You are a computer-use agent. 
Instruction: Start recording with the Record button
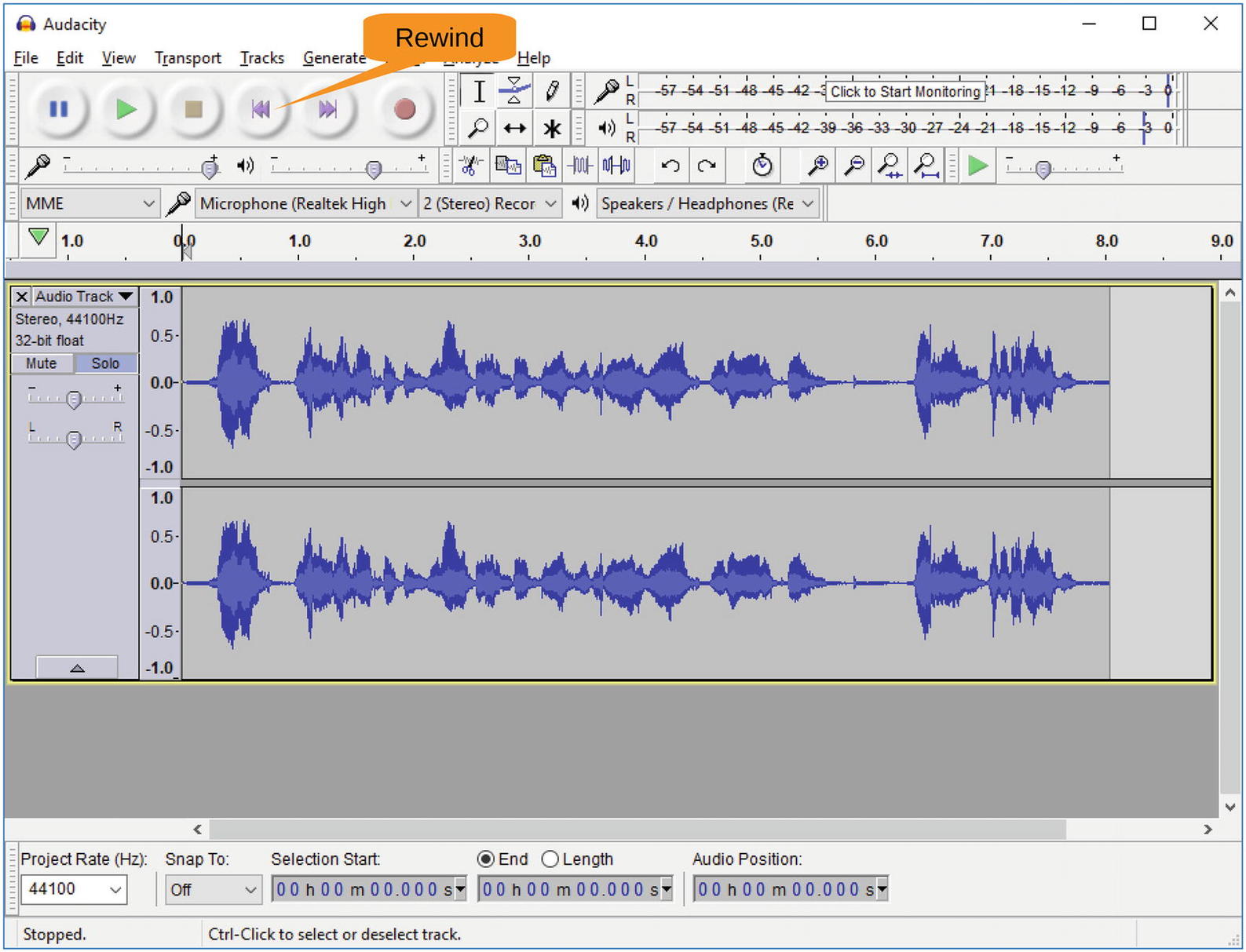[404, 109]
